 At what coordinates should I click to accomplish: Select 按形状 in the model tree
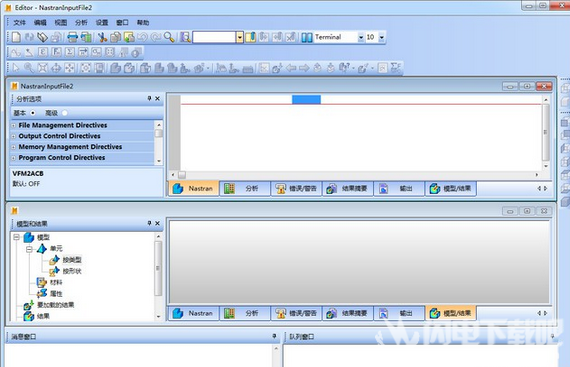point(72,271)
